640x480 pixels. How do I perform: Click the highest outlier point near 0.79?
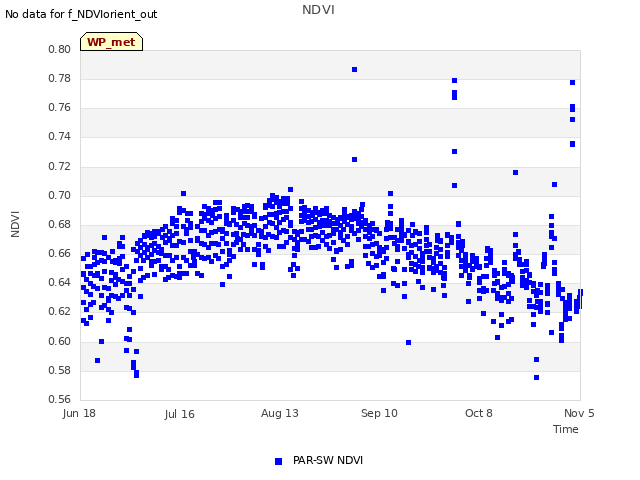pyautogui.click(x=354, y=70)
